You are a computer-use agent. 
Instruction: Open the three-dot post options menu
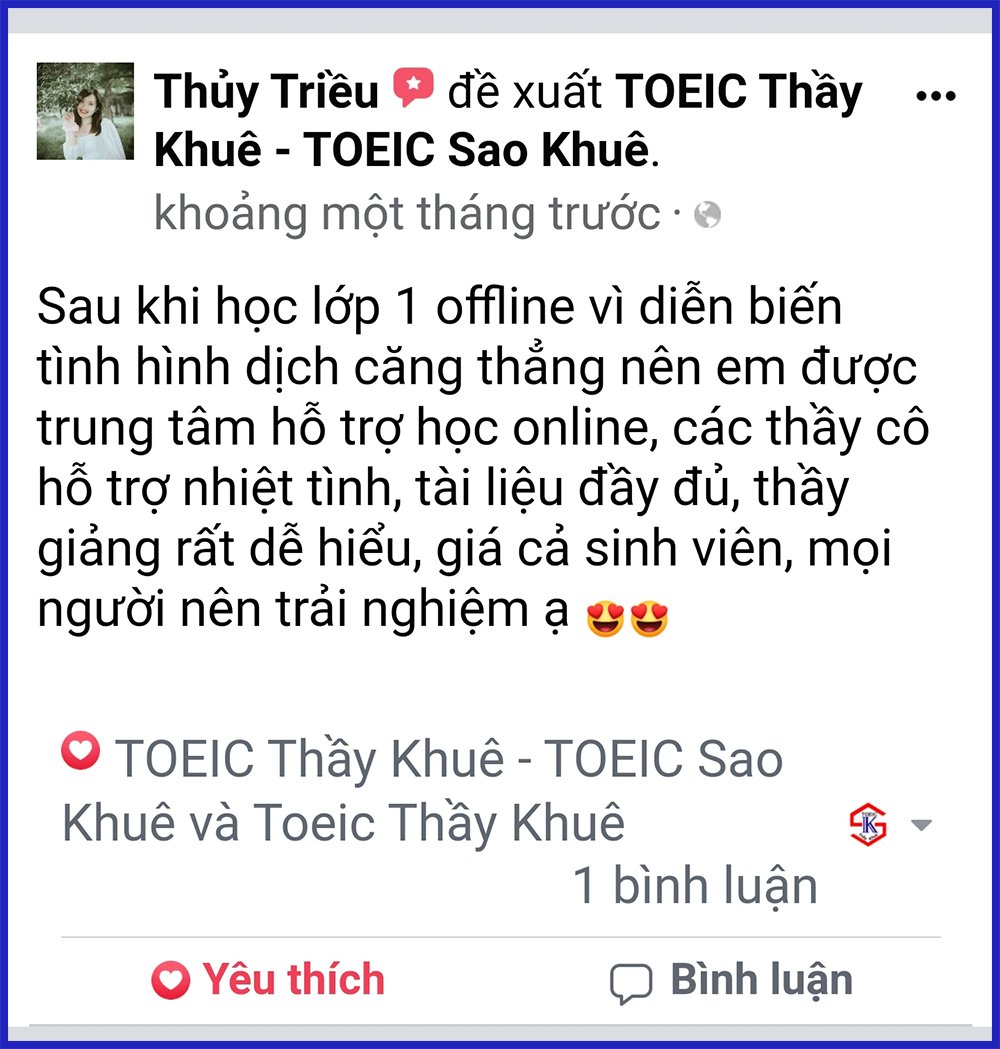coord(935,96)
